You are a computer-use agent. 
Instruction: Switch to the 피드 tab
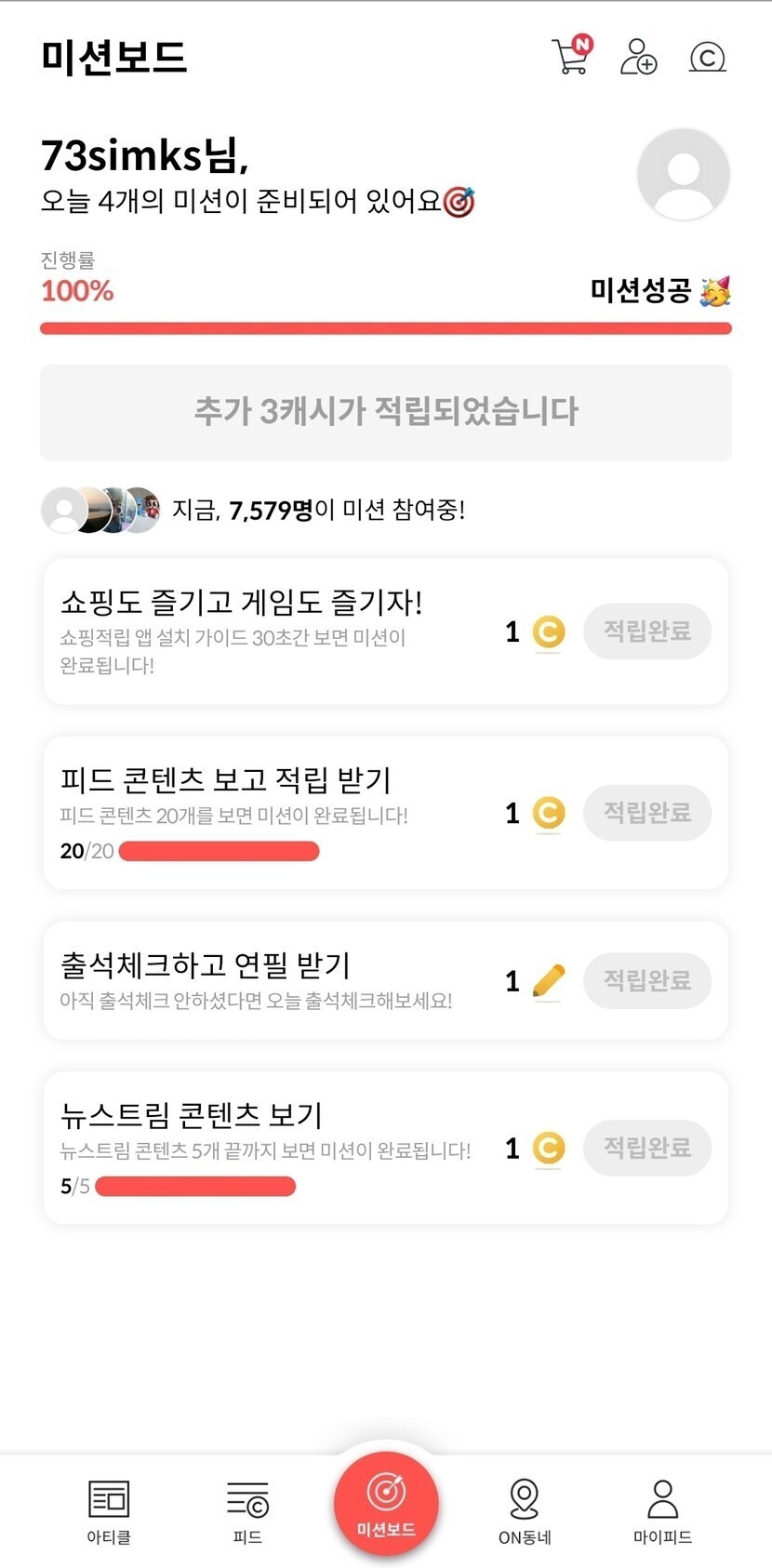(247, 1510)
